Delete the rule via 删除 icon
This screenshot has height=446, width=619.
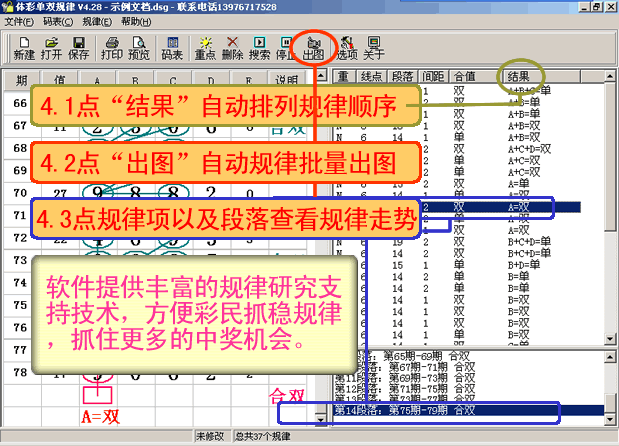[233, 48]
